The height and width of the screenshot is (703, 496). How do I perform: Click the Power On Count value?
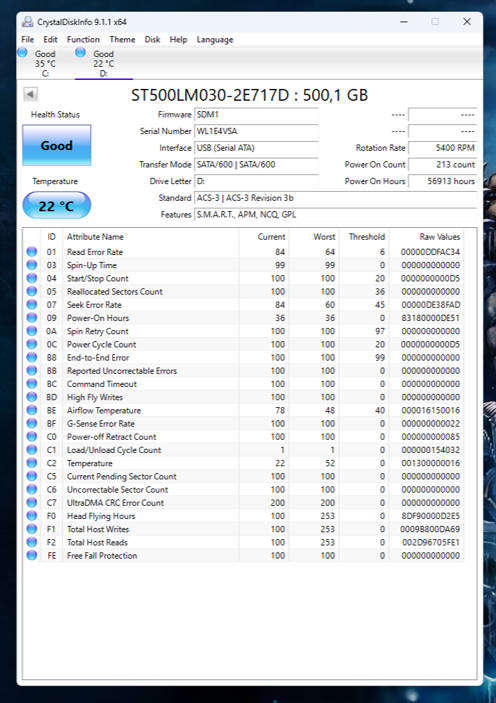click(442, 165)
